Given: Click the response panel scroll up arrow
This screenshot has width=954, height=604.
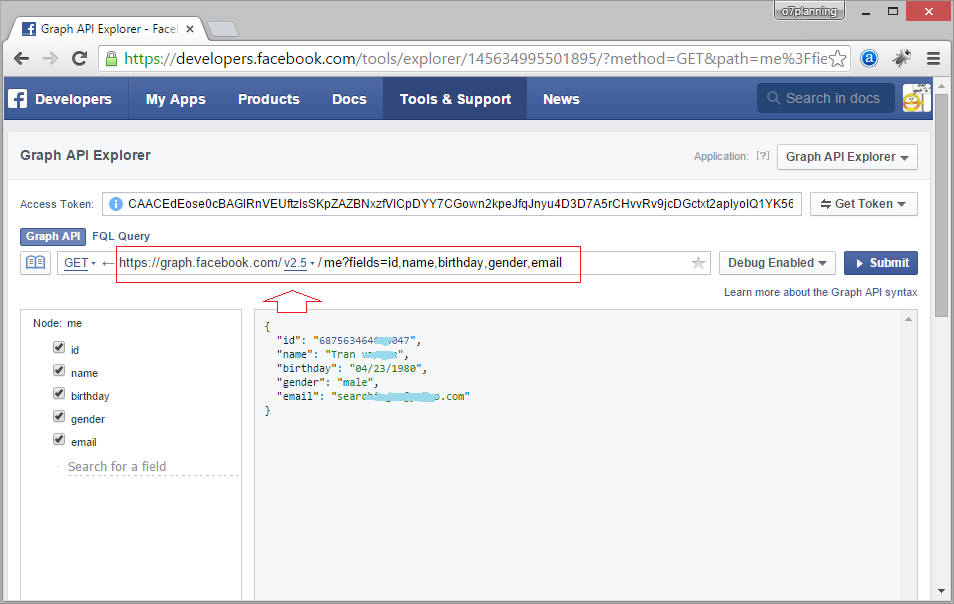Looking at the screenshot, I should pyautogui.click(x=908, y=319).
